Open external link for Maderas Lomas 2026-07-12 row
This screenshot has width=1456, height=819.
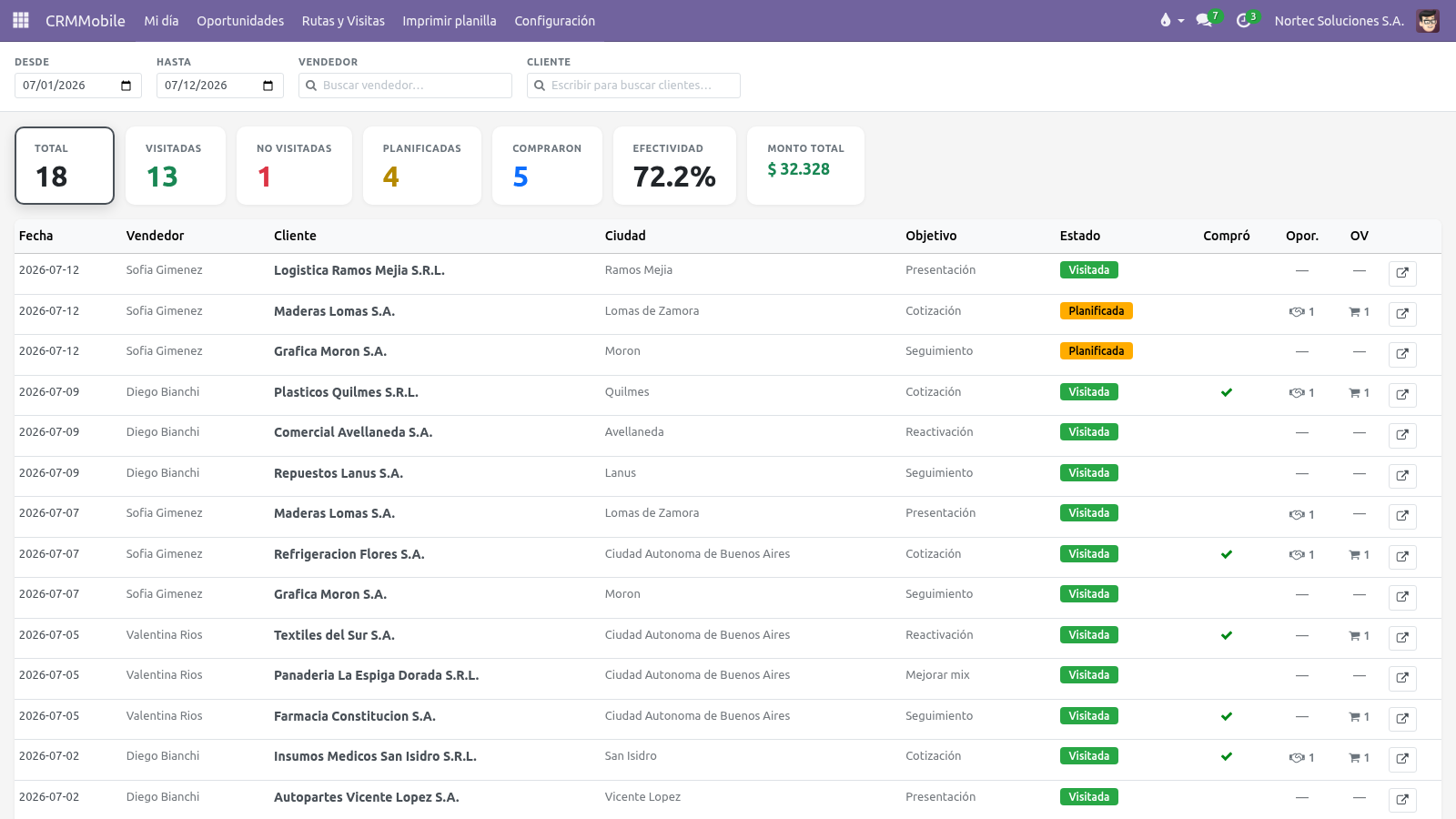coord(1402,314)
